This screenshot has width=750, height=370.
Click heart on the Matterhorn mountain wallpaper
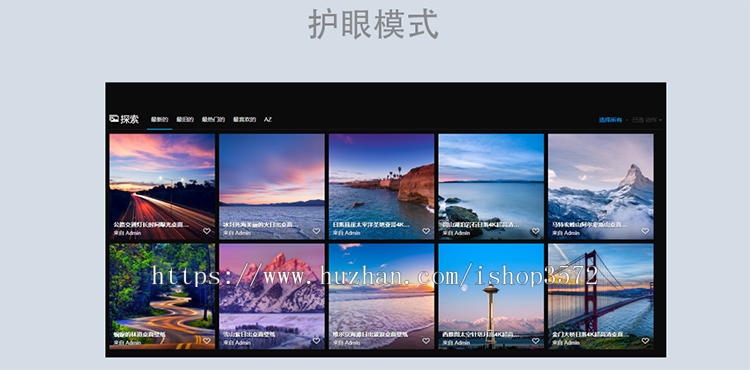tap(645, 231)
